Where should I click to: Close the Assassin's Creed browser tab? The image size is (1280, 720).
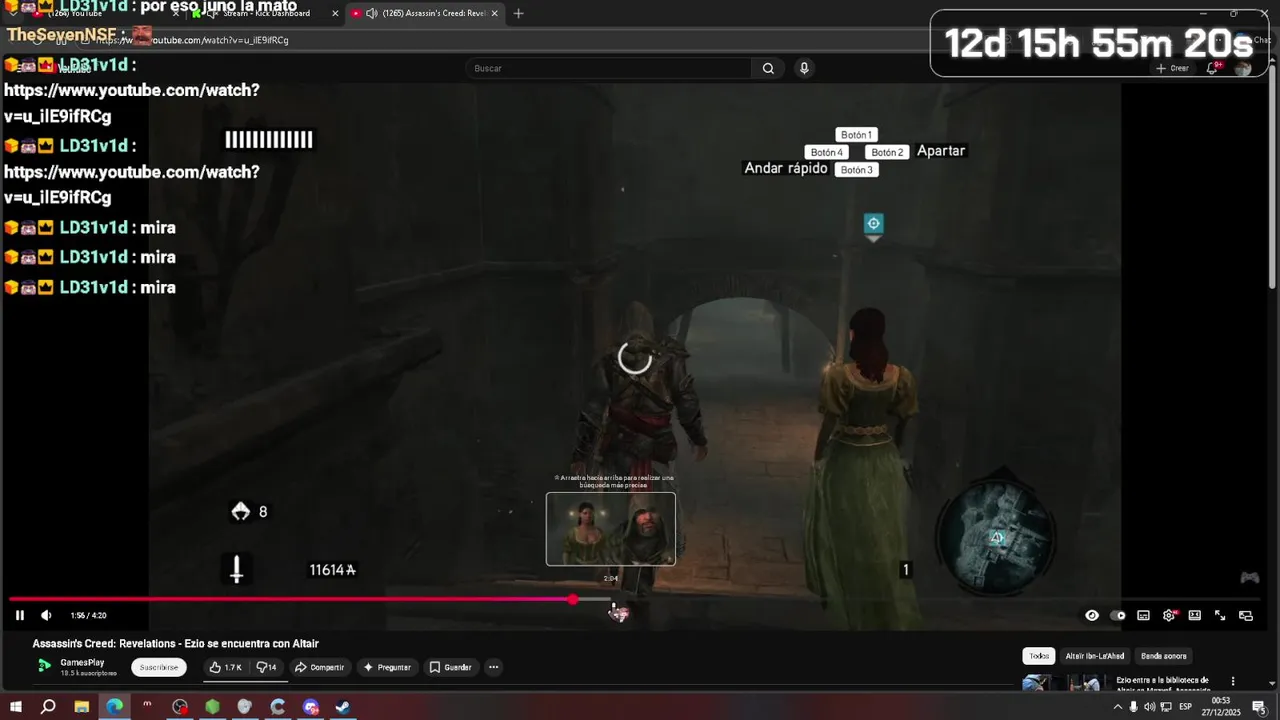(494, 13)
